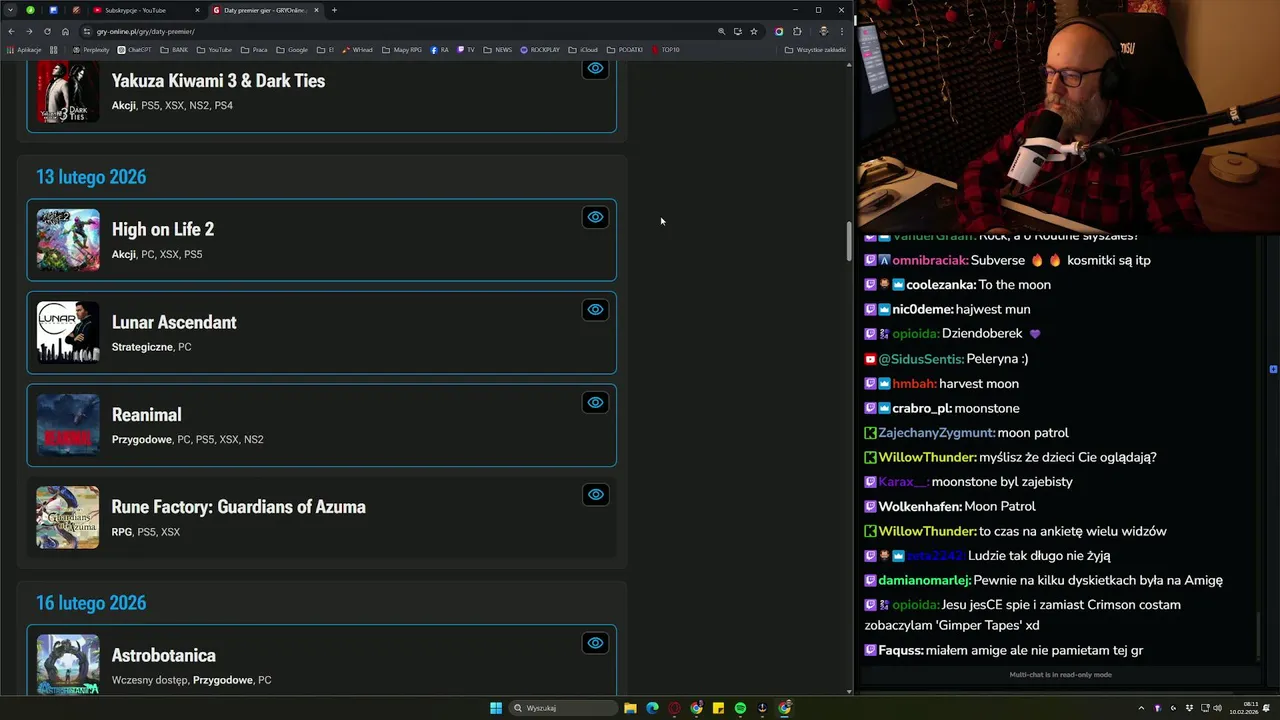Open Chrome three-dot menu

coord(841,31)
